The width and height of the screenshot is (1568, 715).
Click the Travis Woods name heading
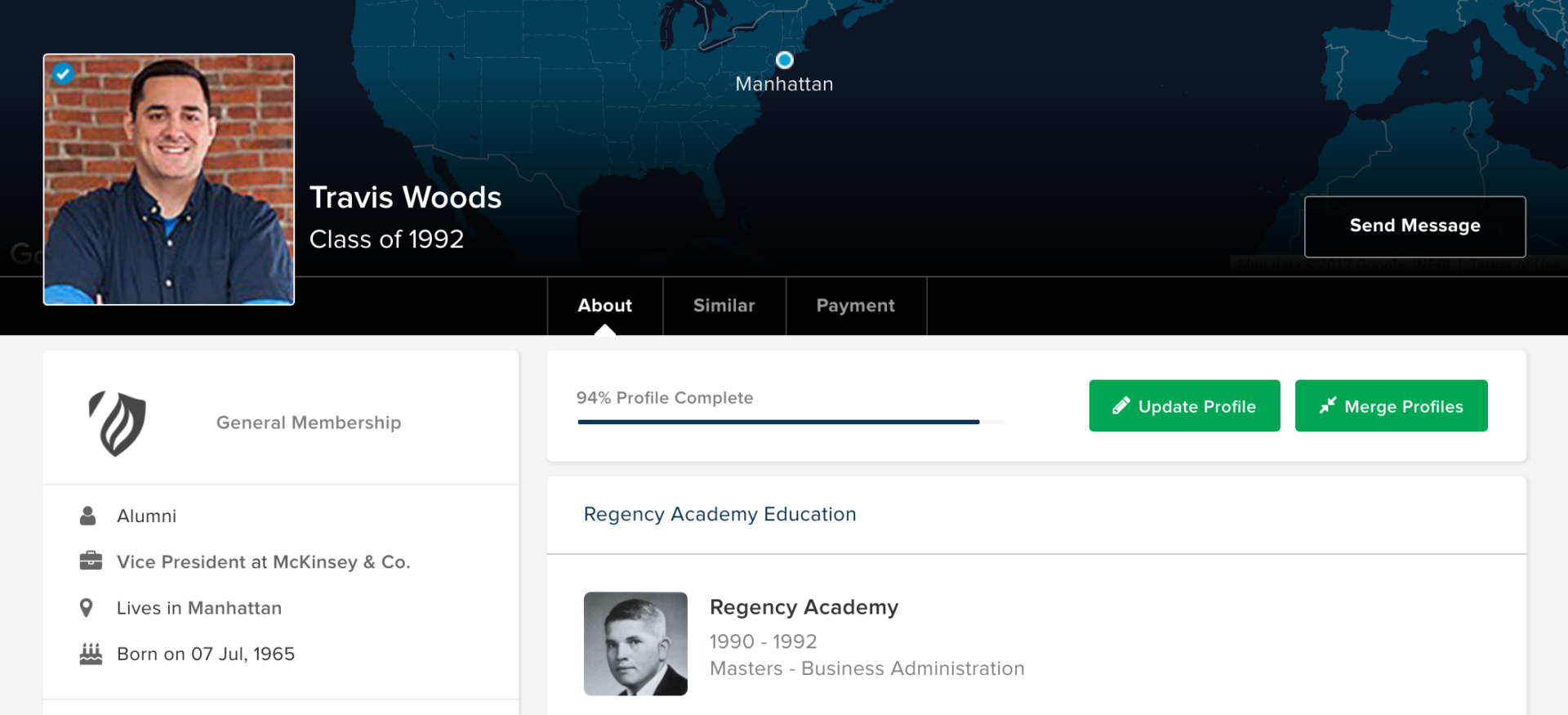[x=406, y=197]
